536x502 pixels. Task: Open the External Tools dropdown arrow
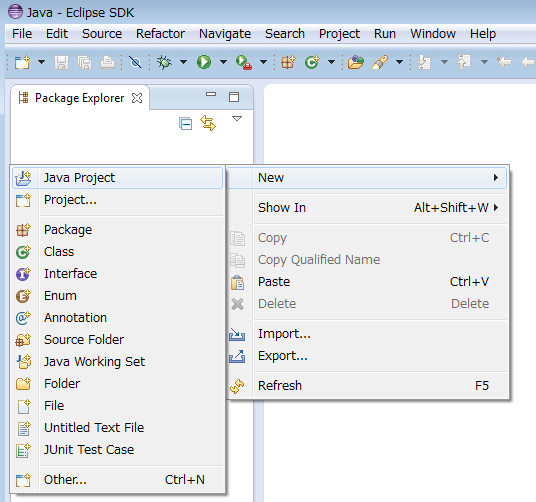point(264,62)
